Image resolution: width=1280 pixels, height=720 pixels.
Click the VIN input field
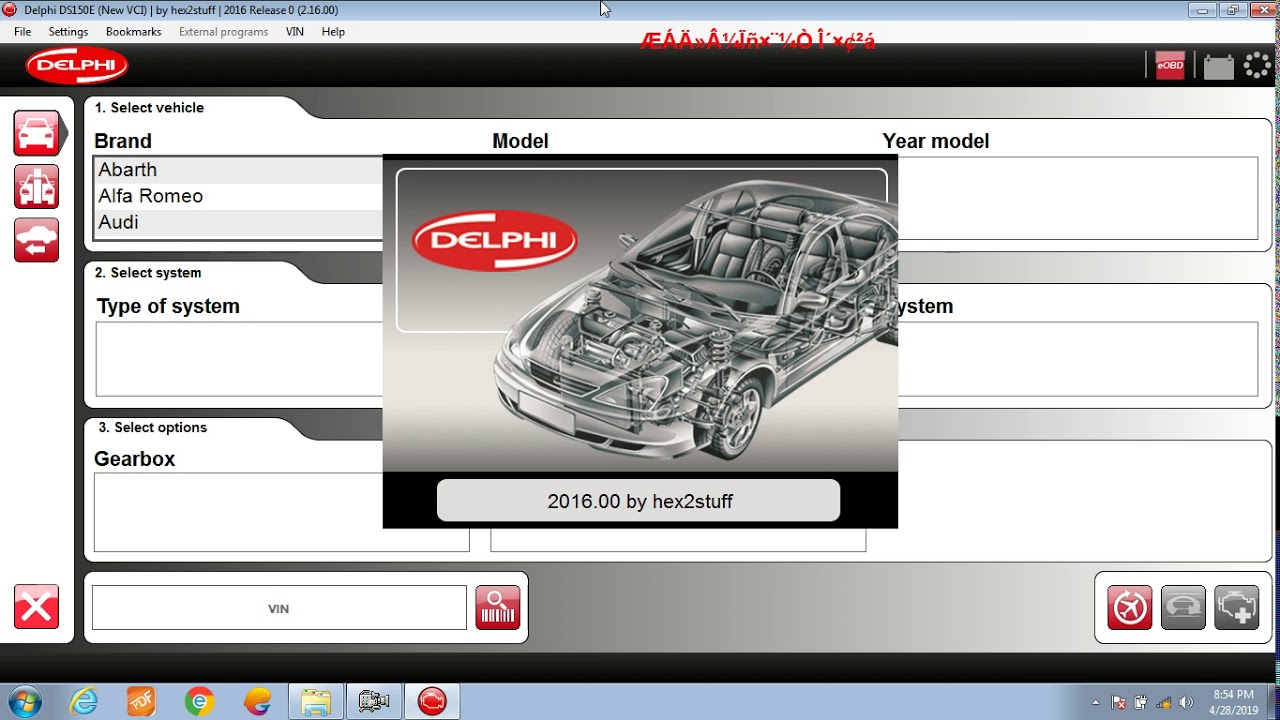coord(279,608)
